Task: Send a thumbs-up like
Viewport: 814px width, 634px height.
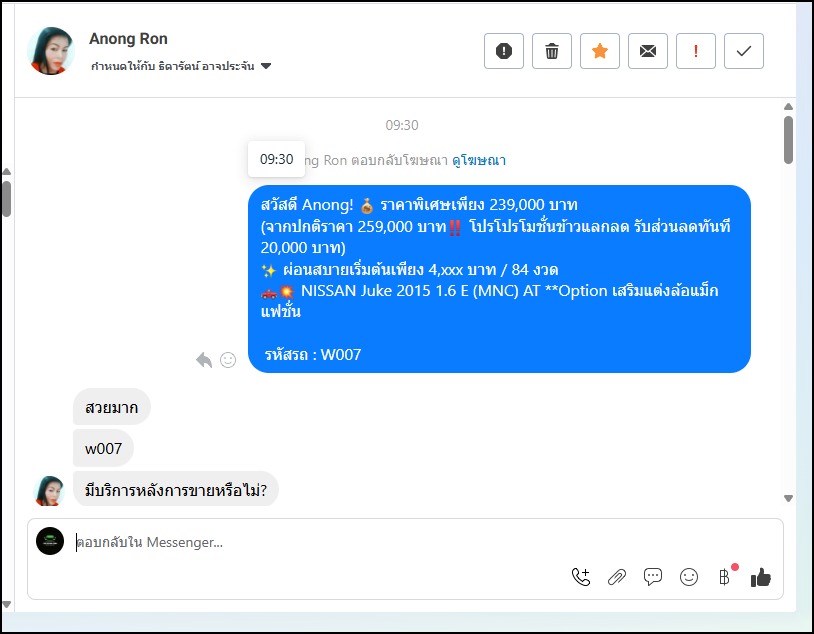Action: click(x=761, y=577)
